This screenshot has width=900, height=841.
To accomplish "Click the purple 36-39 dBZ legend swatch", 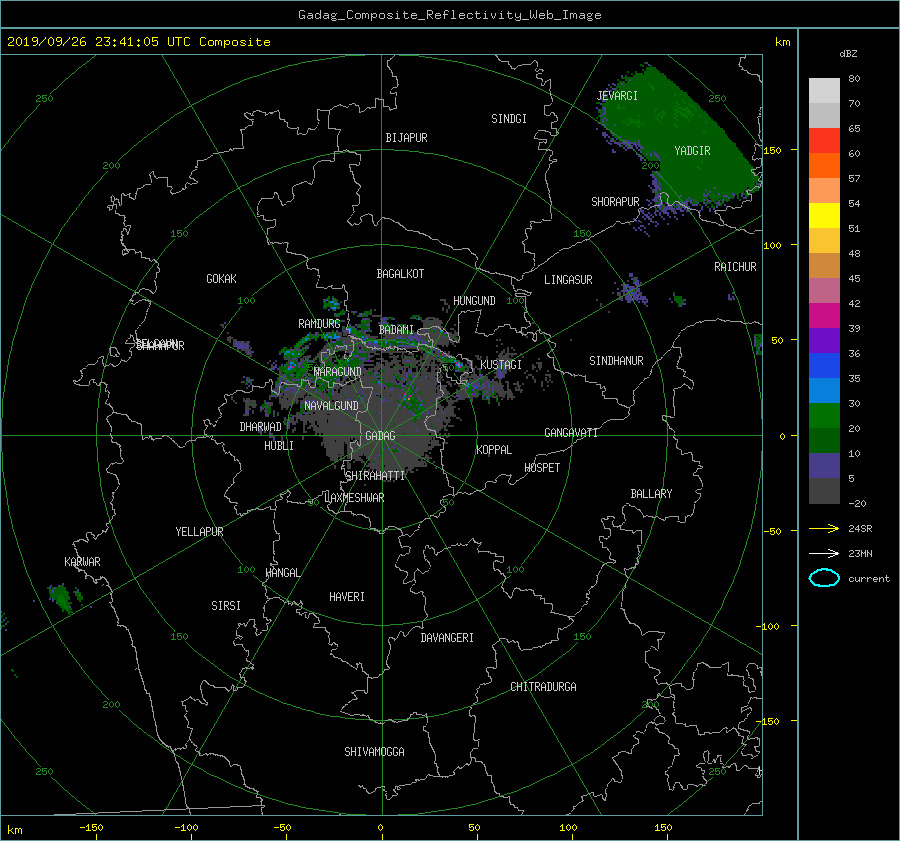I will [x=824, y=341].
